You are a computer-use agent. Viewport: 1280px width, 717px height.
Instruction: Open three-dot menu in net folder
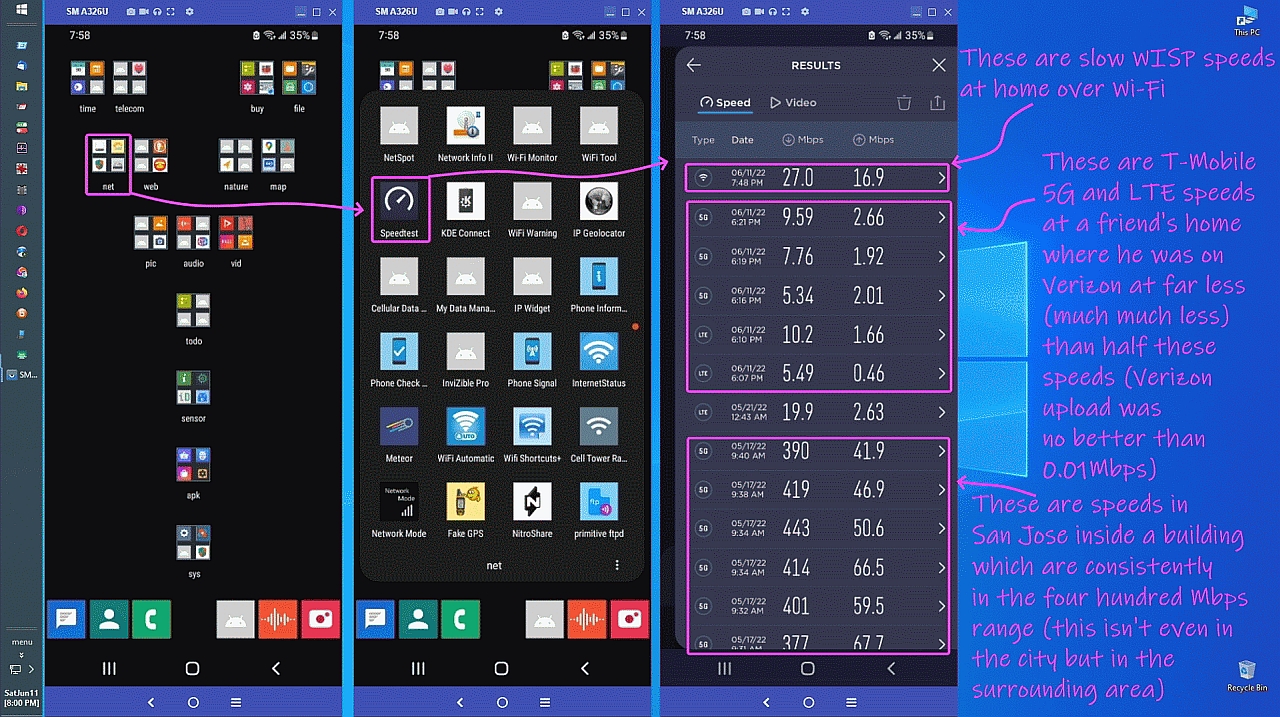tap(617, 565)
